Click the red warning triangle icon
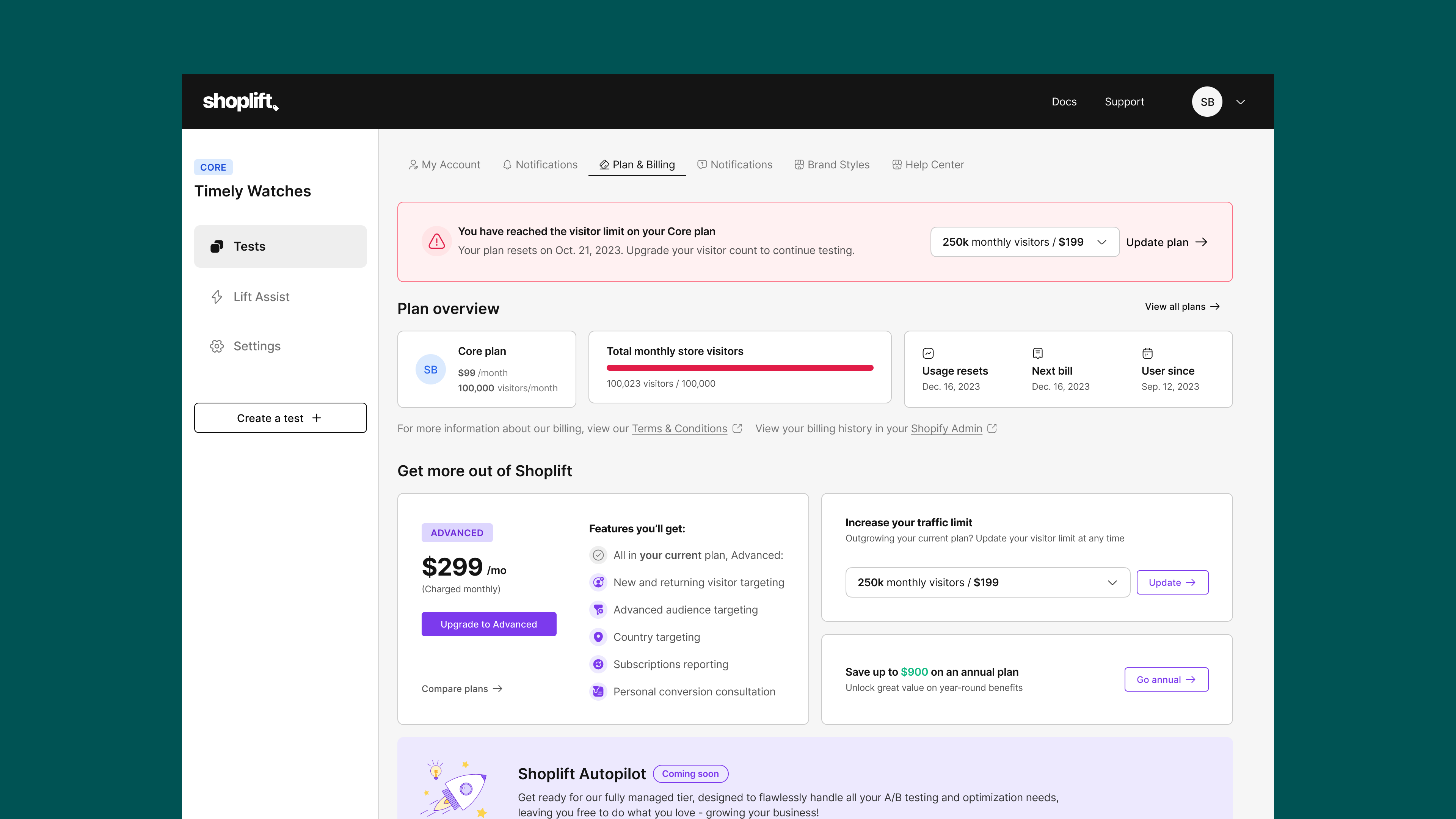1456x819 pixels. (x=436, y=242)
